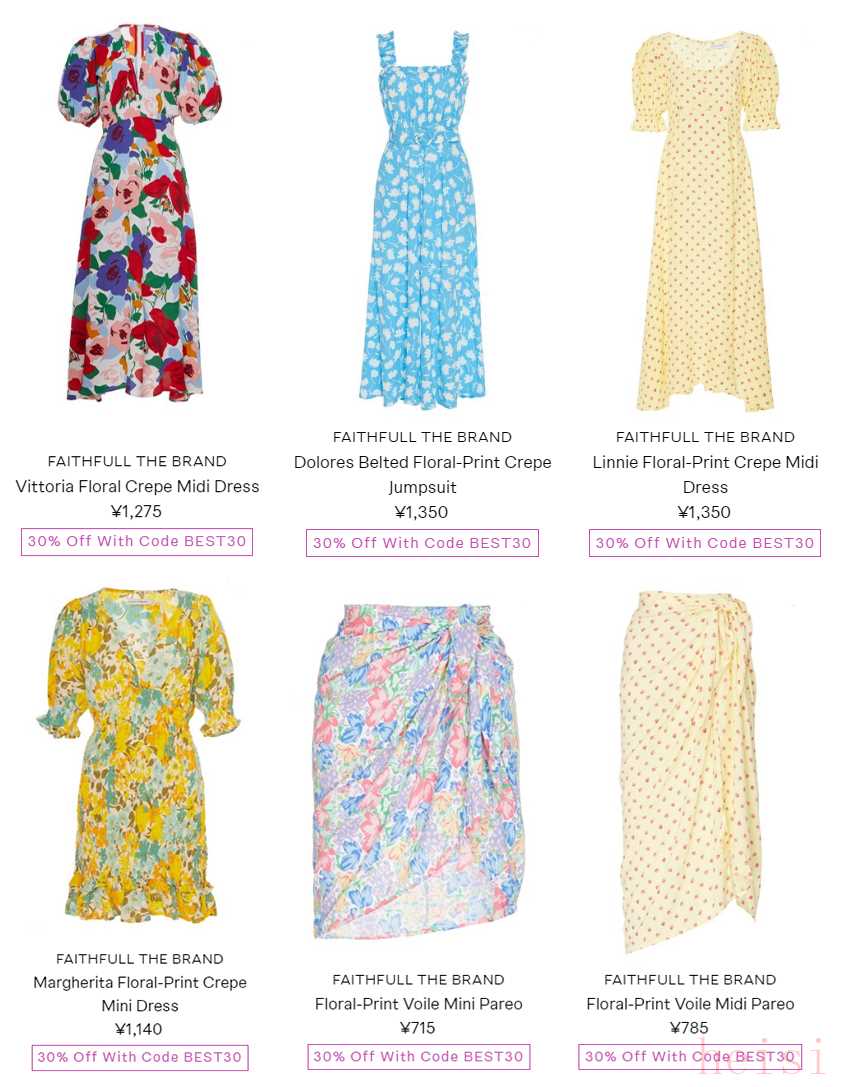The width and height of the screenshot is (843, 1087).
Task: Click the Floral-Print Voile Midi Pareo title
Action: [690, 1004]
